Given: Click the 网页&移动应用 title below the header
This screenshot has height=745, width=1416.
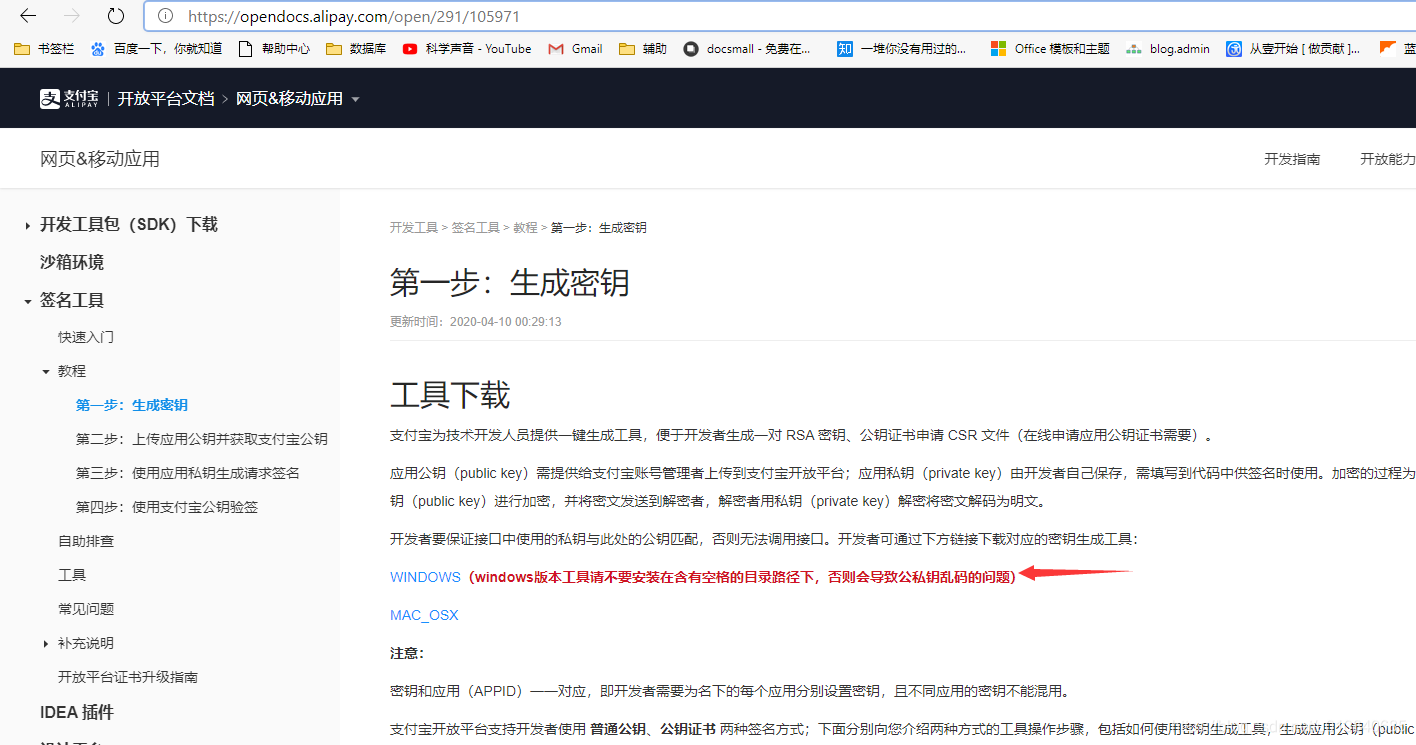Looking at the screenshot, I should (x=100, y=159).
